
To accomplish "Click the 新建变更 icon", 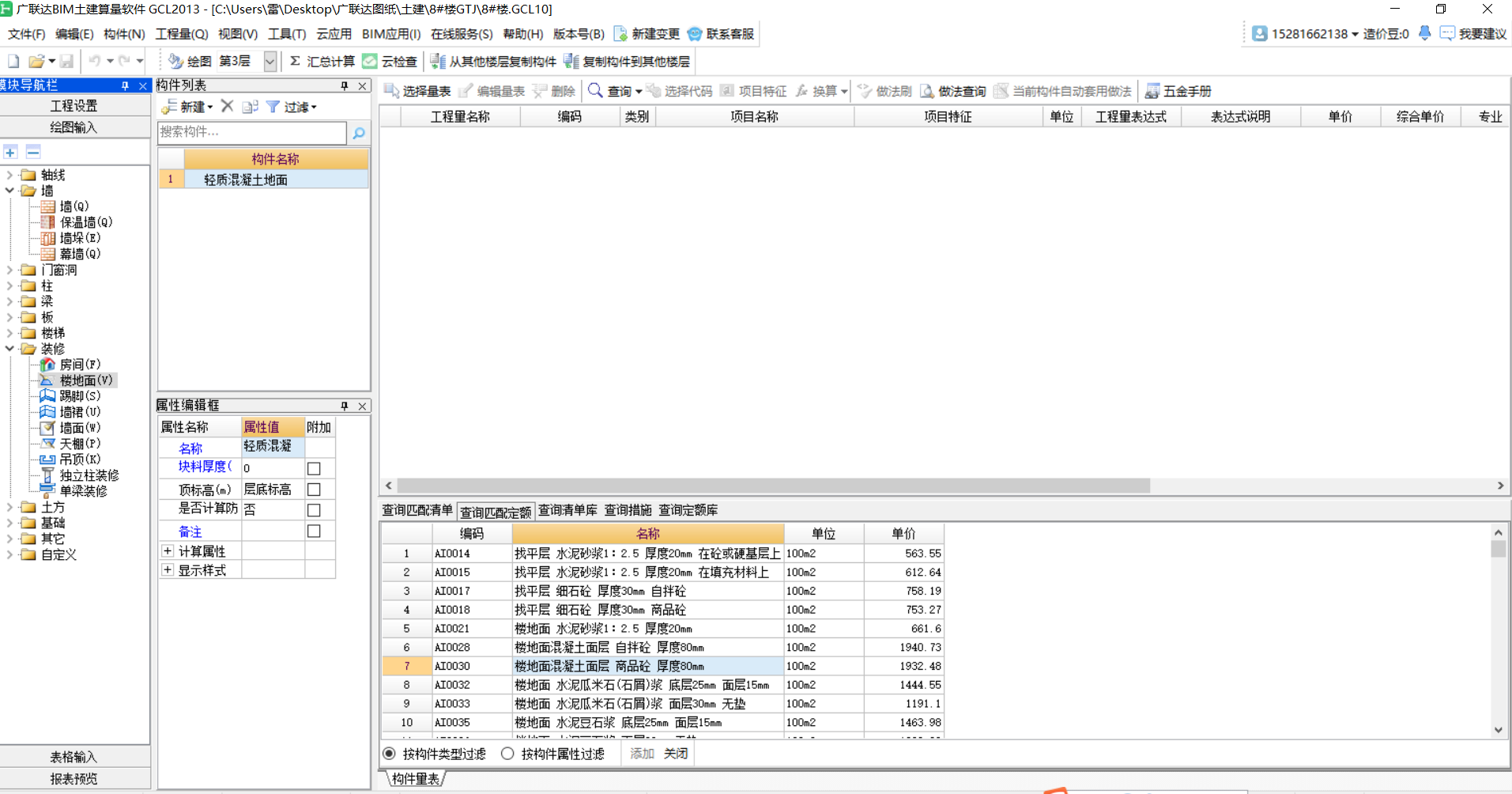I will click(x=621, y=34).
